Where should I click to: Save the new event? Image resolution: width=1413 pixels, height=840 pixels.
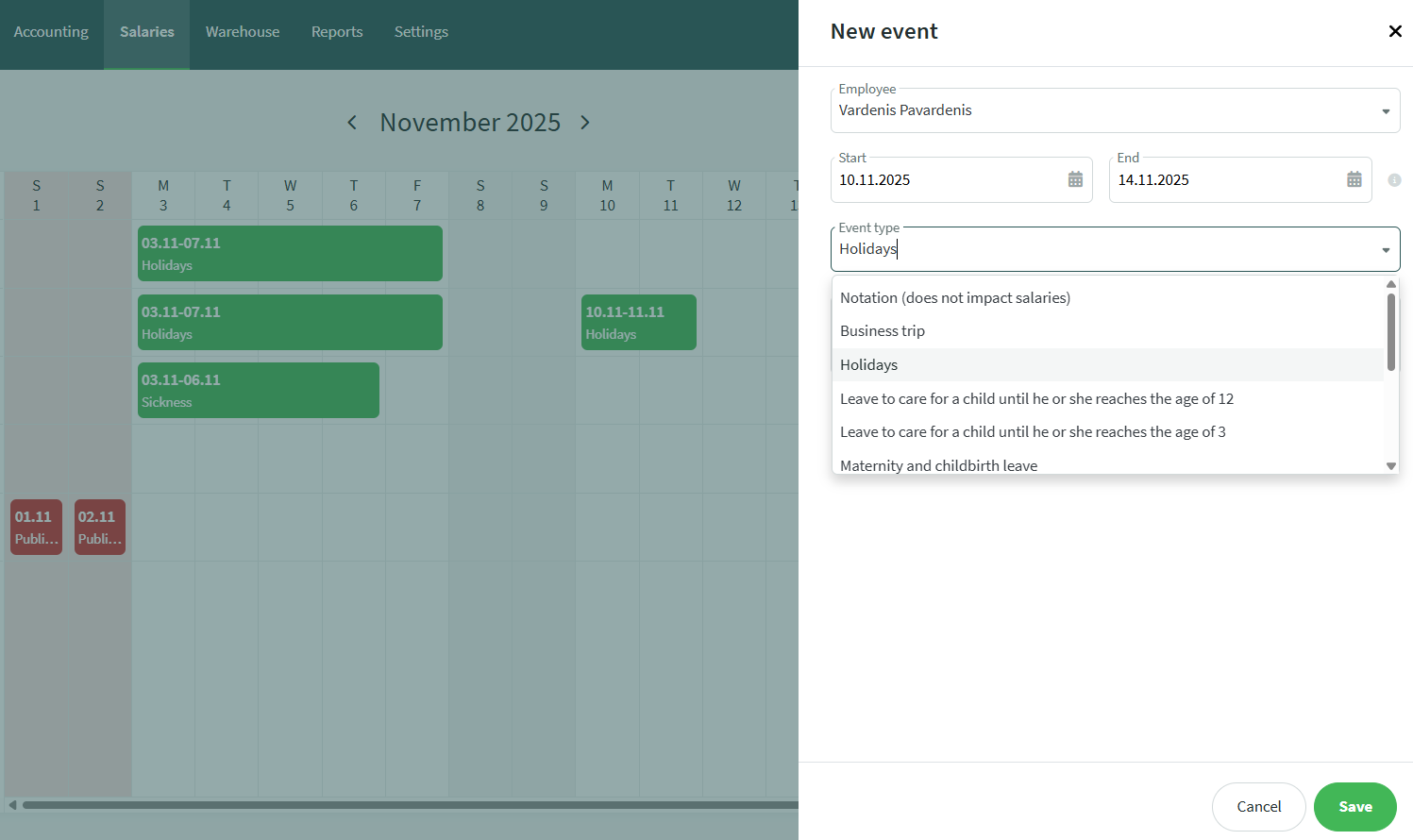tap(1354, 807)
